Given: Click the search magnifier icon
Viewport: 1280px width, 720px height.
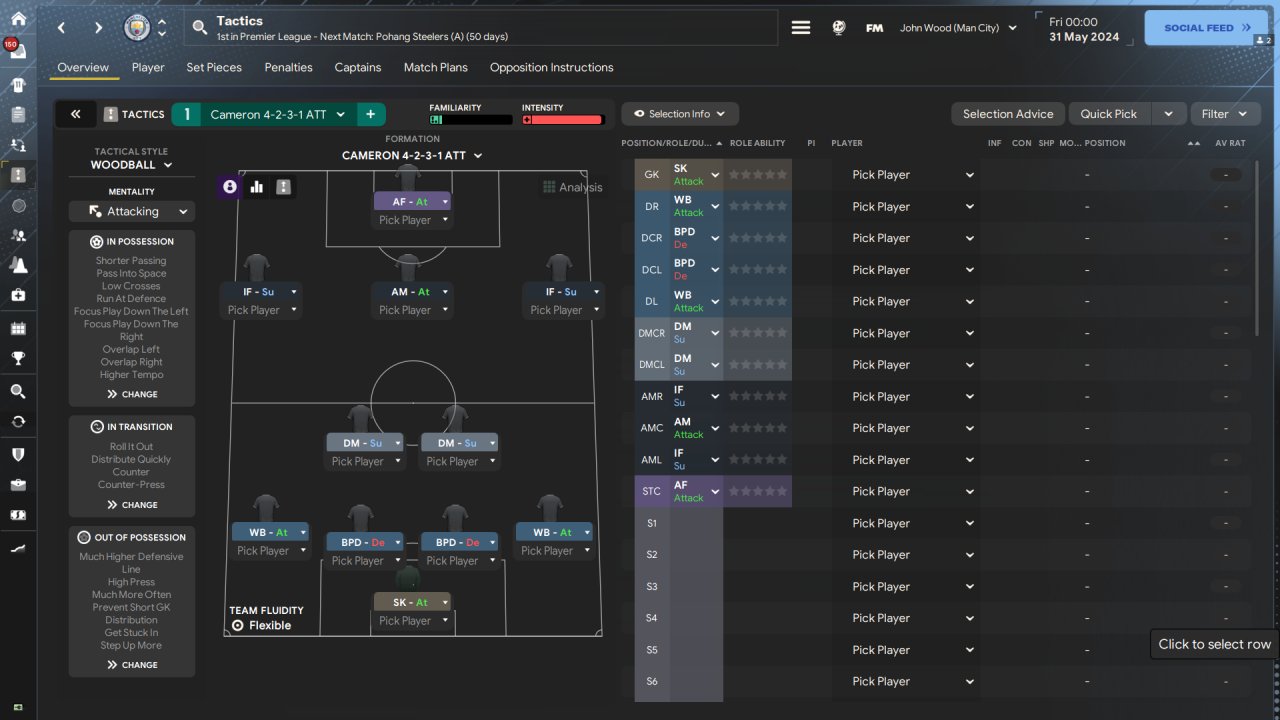Looking at the screenshot, I should pos(200,28).
